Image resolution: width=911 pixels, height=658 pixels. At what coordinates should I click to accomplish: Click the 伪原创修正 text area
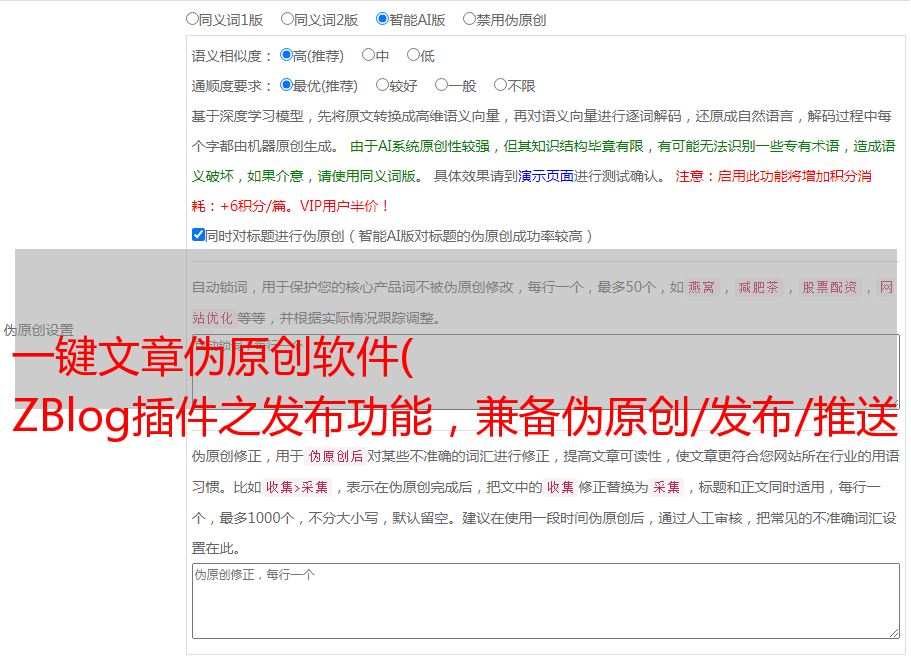(546, 601)
